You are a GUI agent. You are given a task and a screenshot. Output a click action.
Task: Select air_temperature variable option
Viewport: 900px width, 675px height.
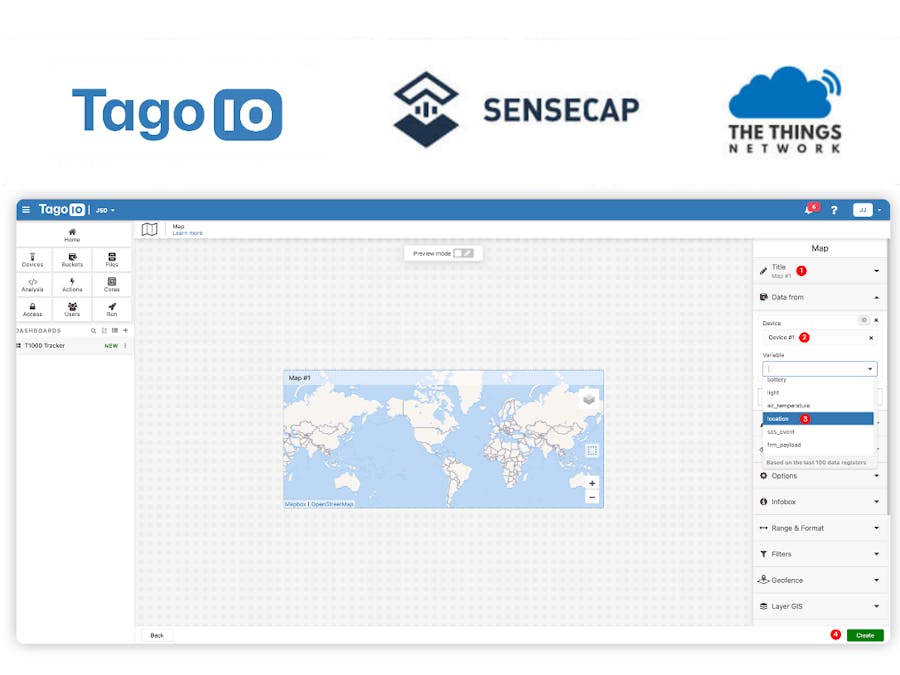tap(818, 406)
